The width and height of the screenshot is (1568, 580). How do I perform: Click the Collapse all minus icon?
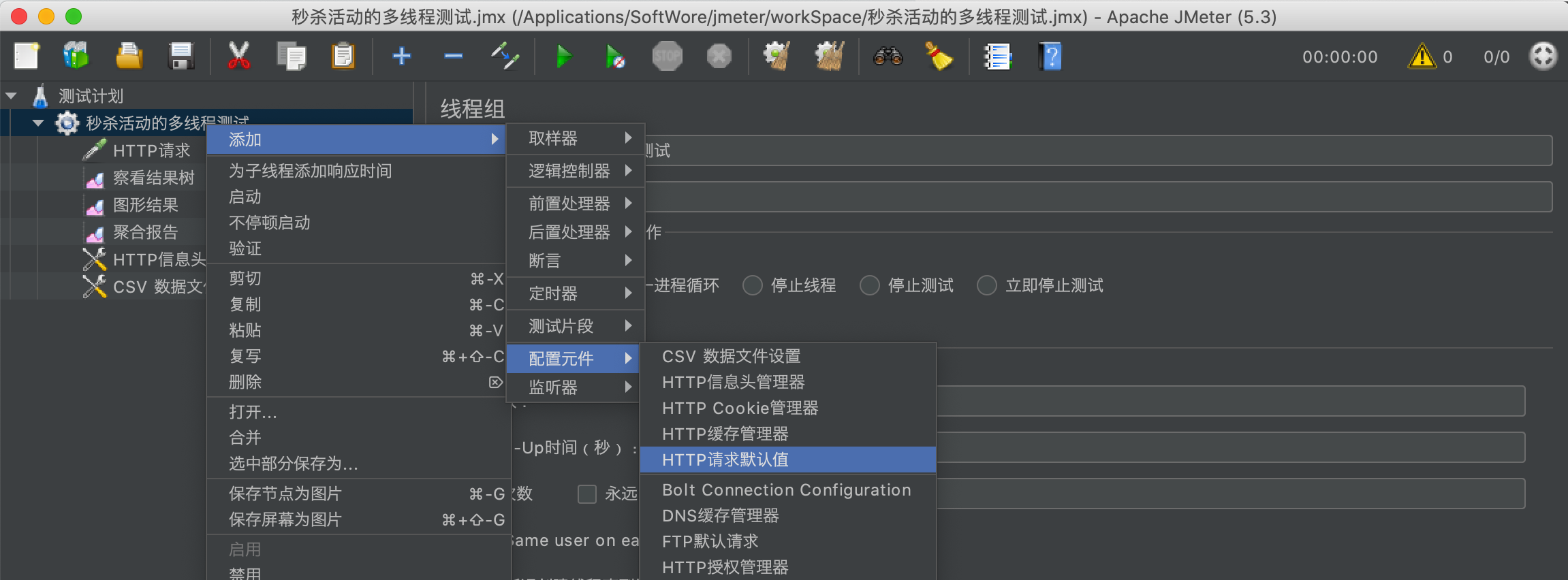coord(454,56)
